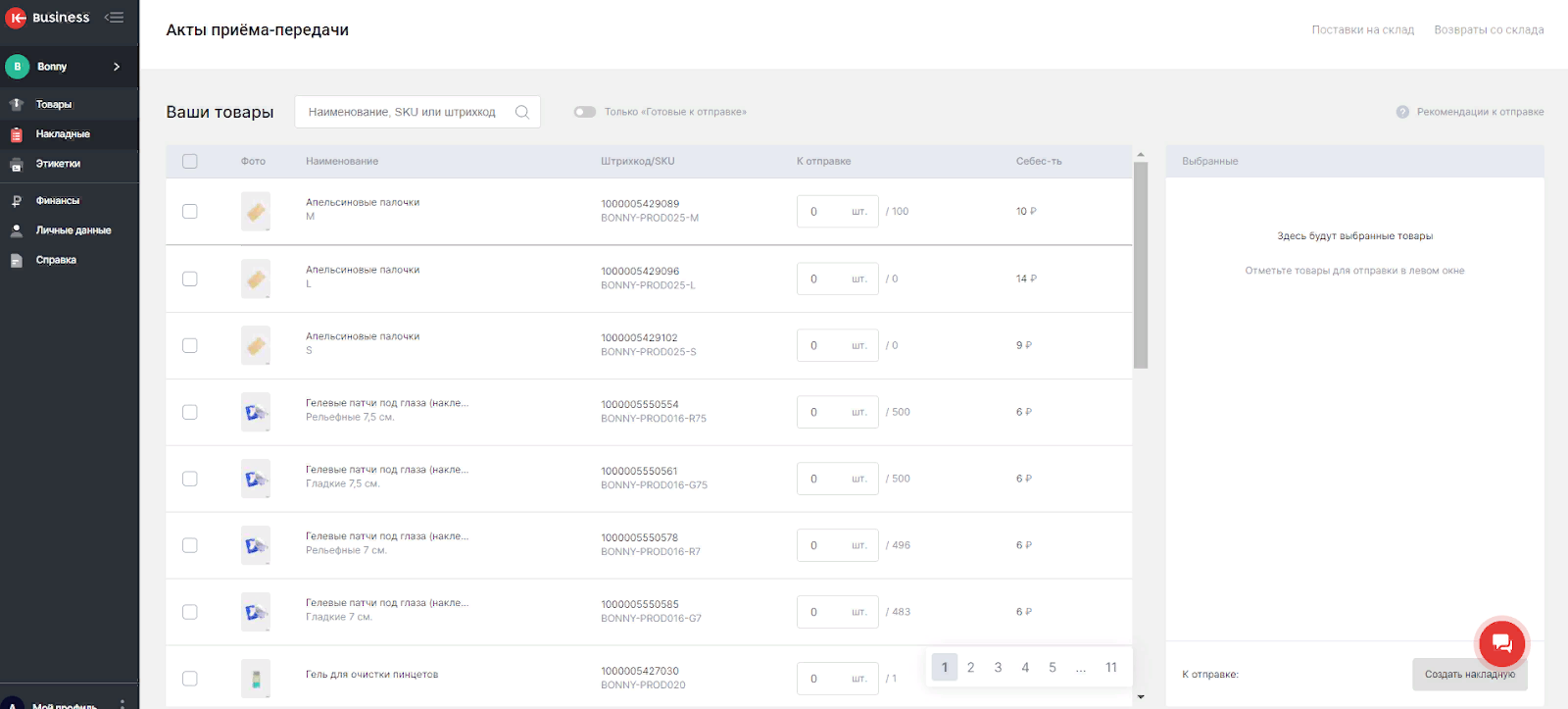Viewport: 1568px width, 709px height.
Task: Expand the Bonny account chevron
Action: coord(117,67)
